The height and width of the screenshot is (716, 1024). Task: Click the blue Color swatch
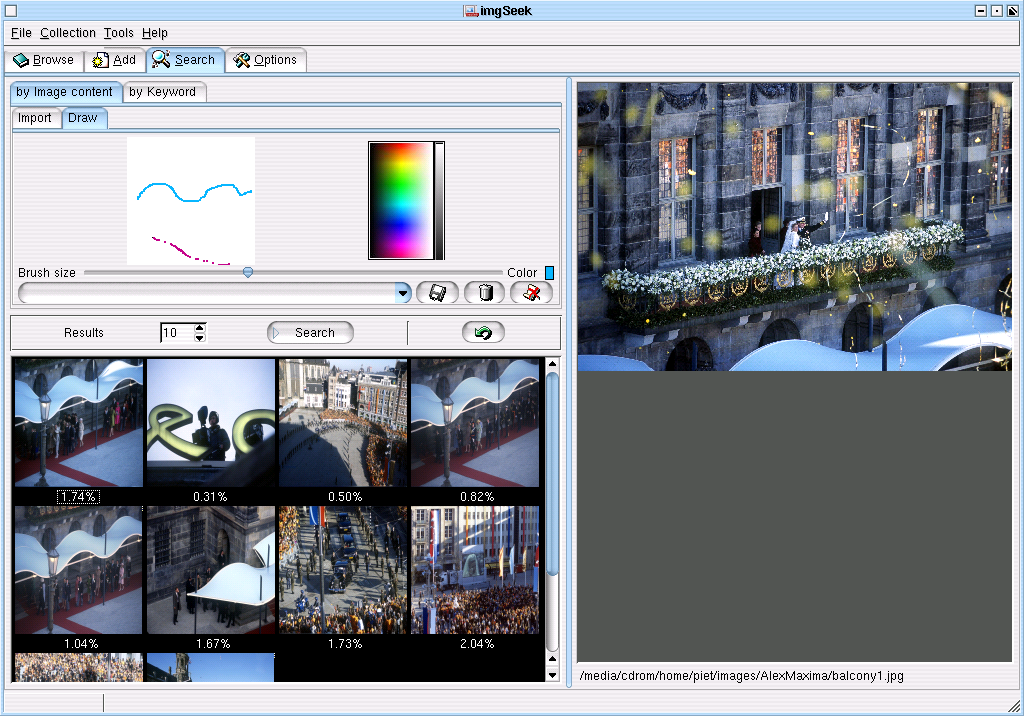549,273
